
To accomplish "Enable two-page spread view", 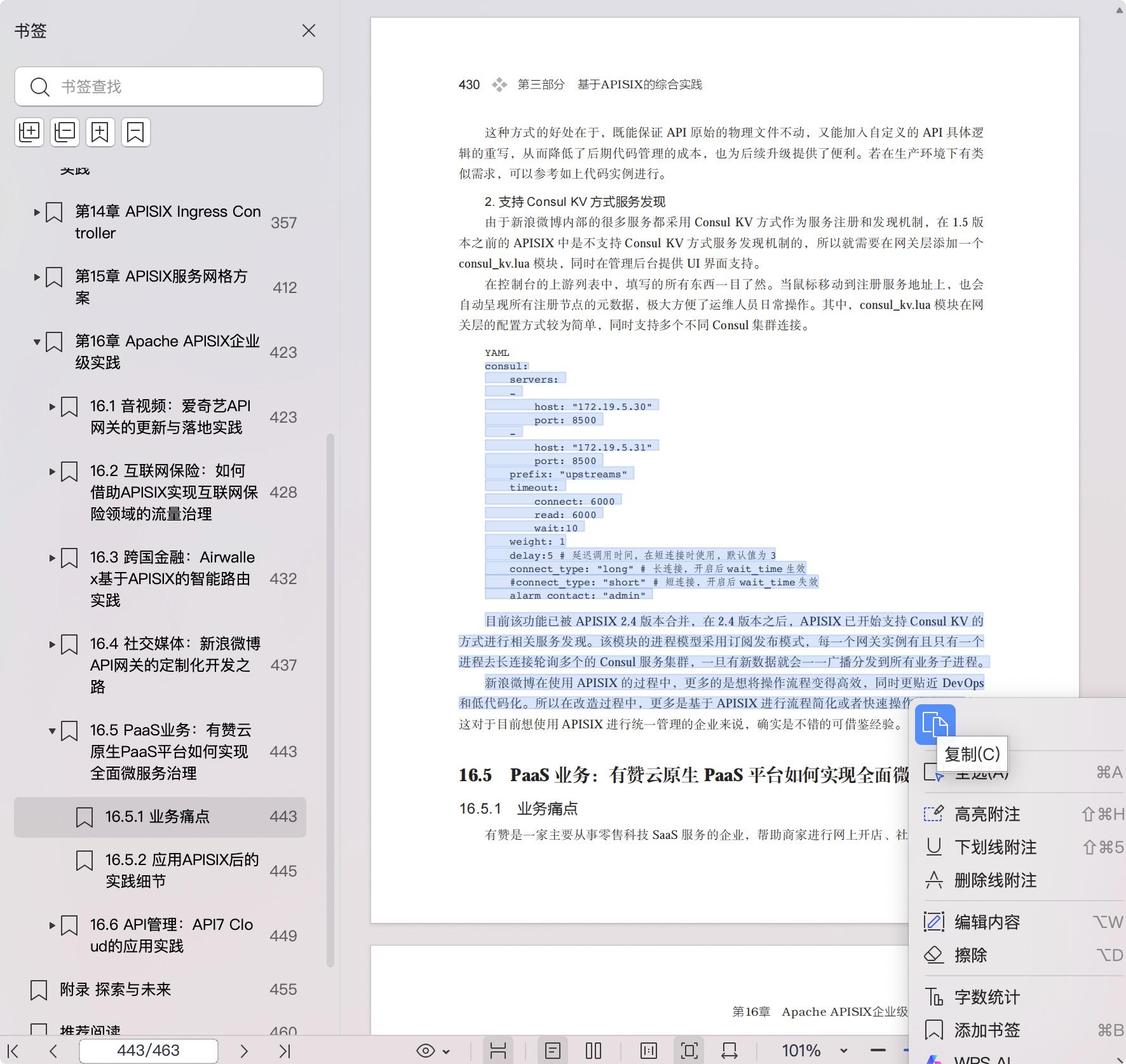I will 593,1051.
